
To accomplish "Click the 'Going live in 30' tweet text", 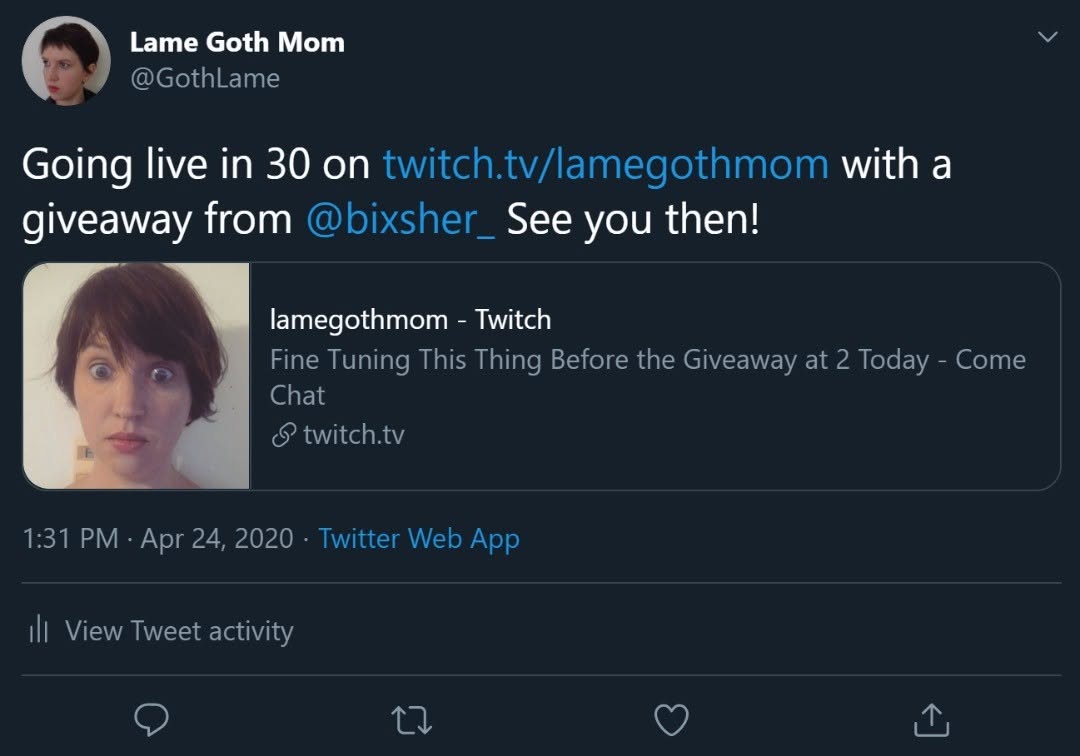I will point(195,163).
